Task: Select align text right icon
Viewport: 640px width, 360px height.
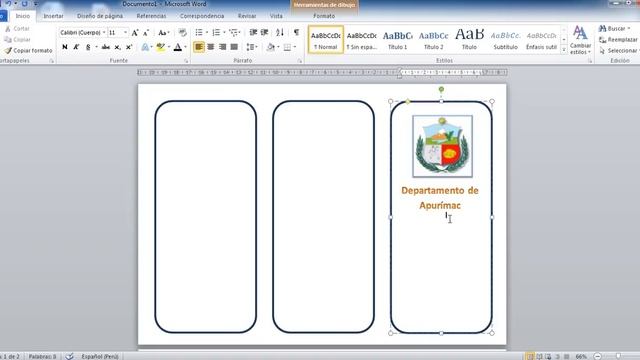Action: pyautogui.click(x=222, y=47)
